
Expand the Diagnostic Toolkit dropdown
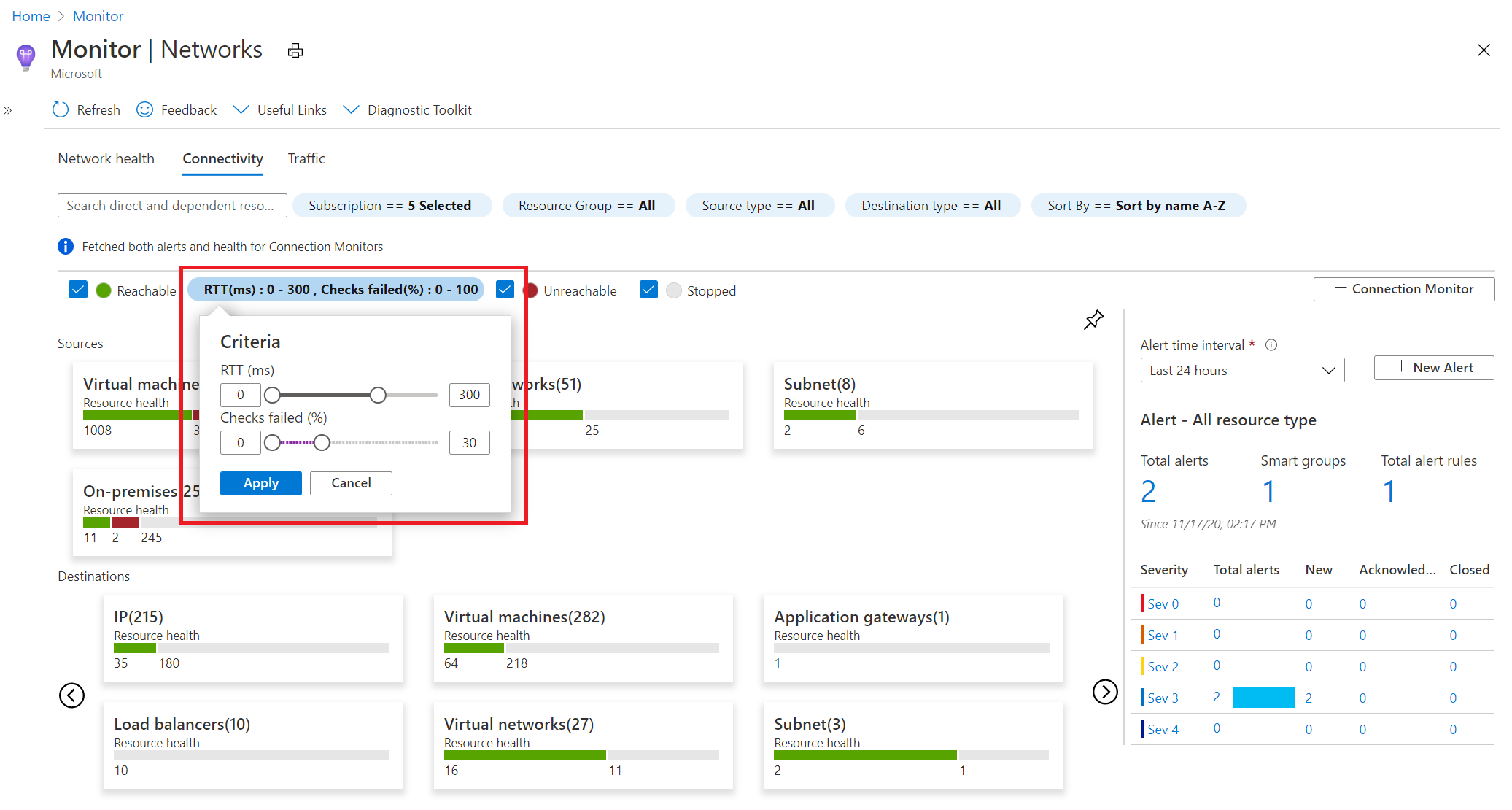click(x=407, y=110)
